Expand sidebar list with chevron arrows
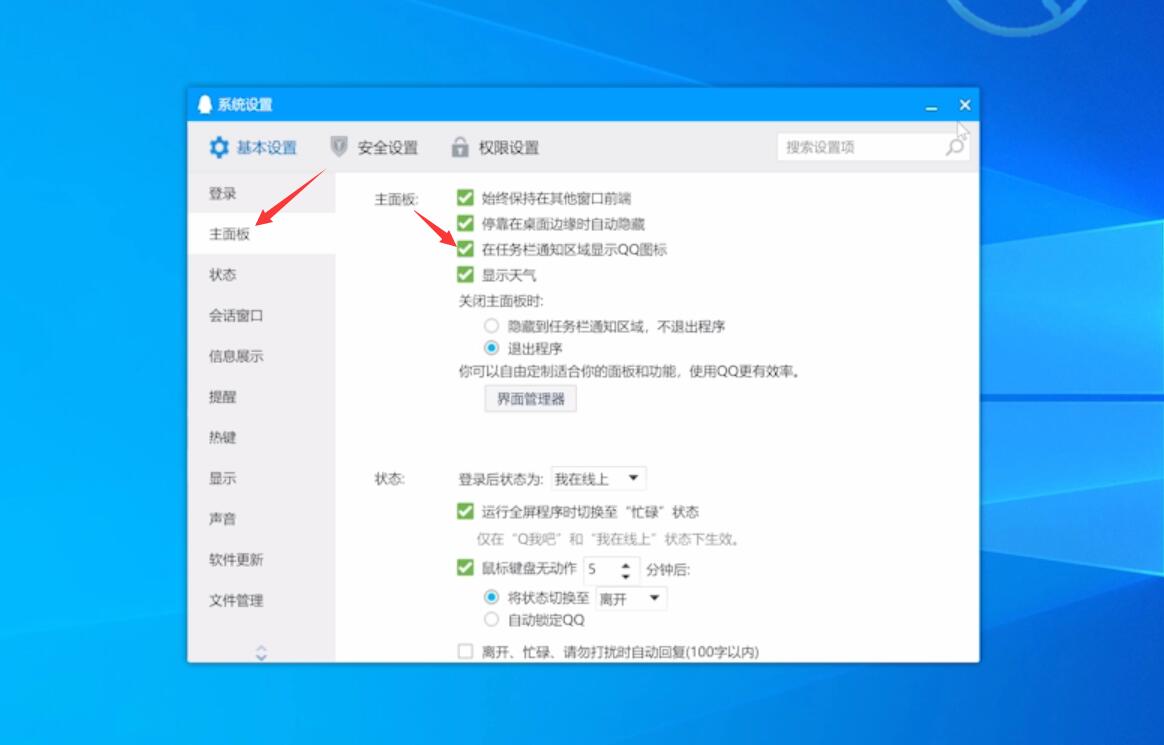This screenshot has width=1164, height=745. click(261, 652)
